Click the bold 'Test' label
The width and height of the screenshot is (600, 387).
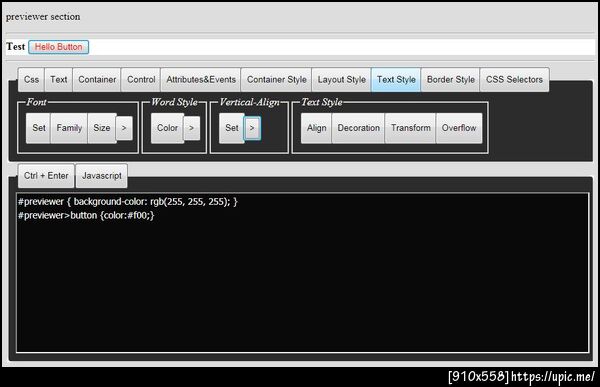click(x=15, y=47)
